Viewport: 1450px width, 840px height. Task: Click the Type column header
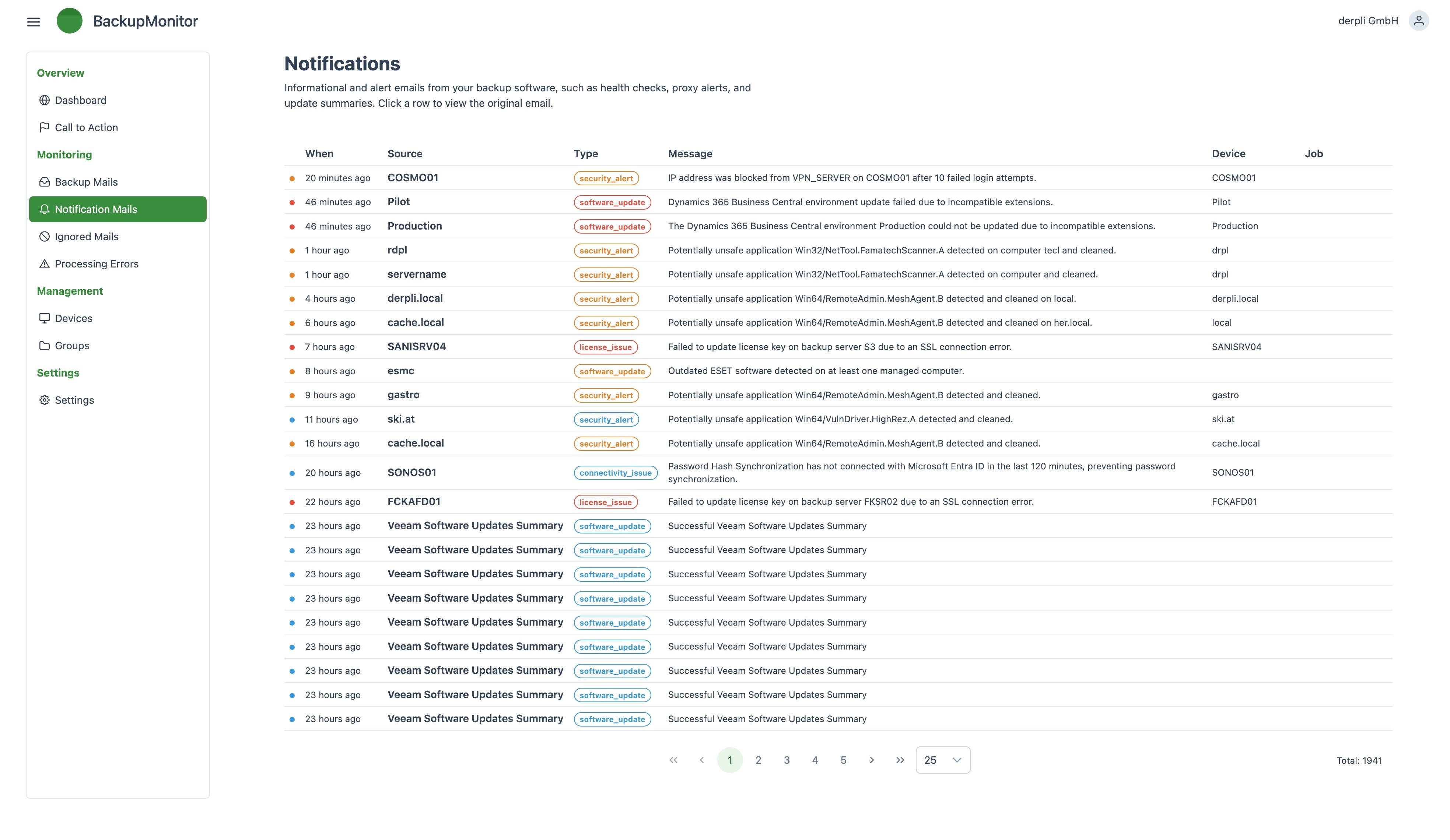[586, 154]
